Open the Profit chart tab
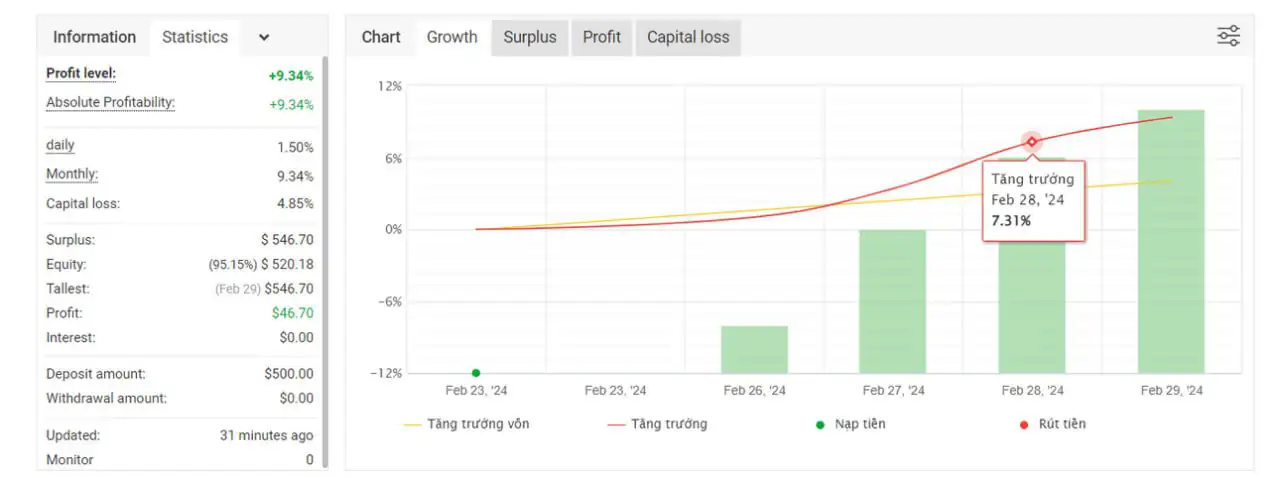 point(602,37)
